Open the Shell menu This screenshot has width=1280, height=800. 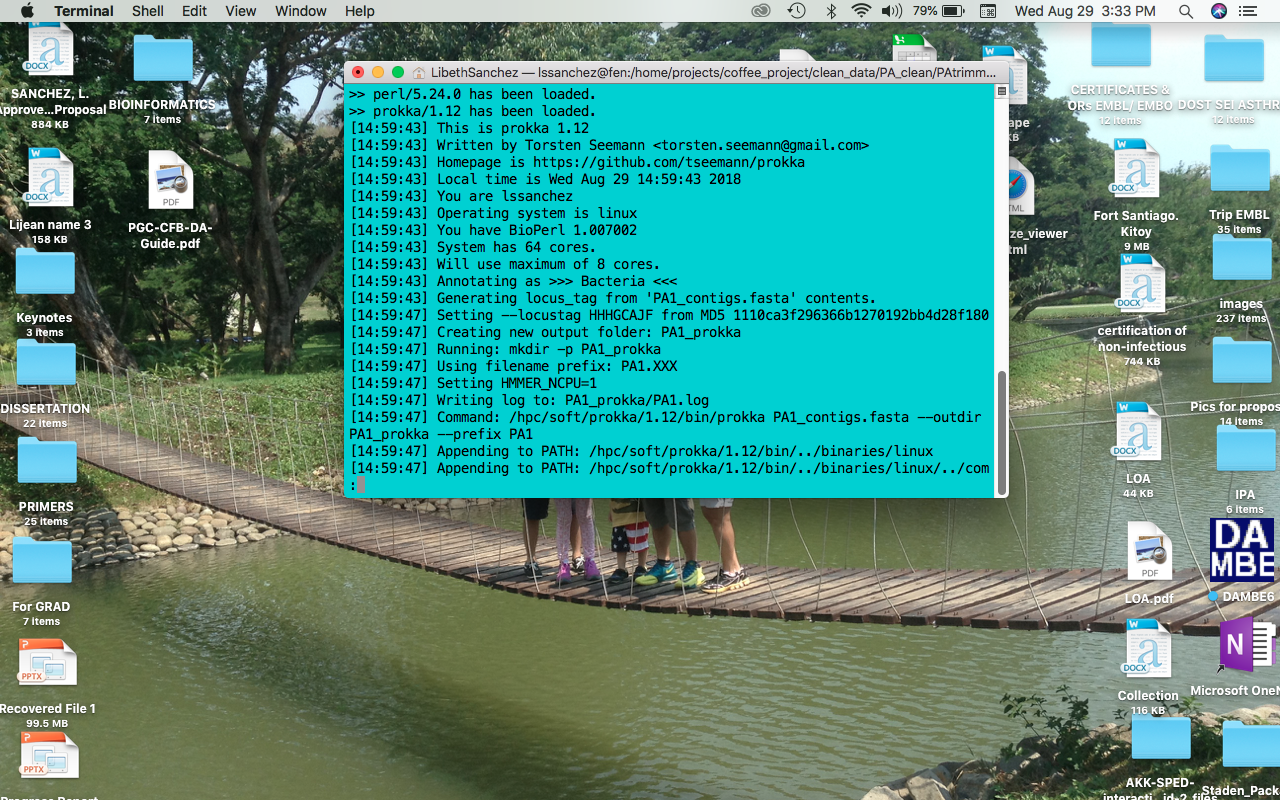[x=148, y=11]
